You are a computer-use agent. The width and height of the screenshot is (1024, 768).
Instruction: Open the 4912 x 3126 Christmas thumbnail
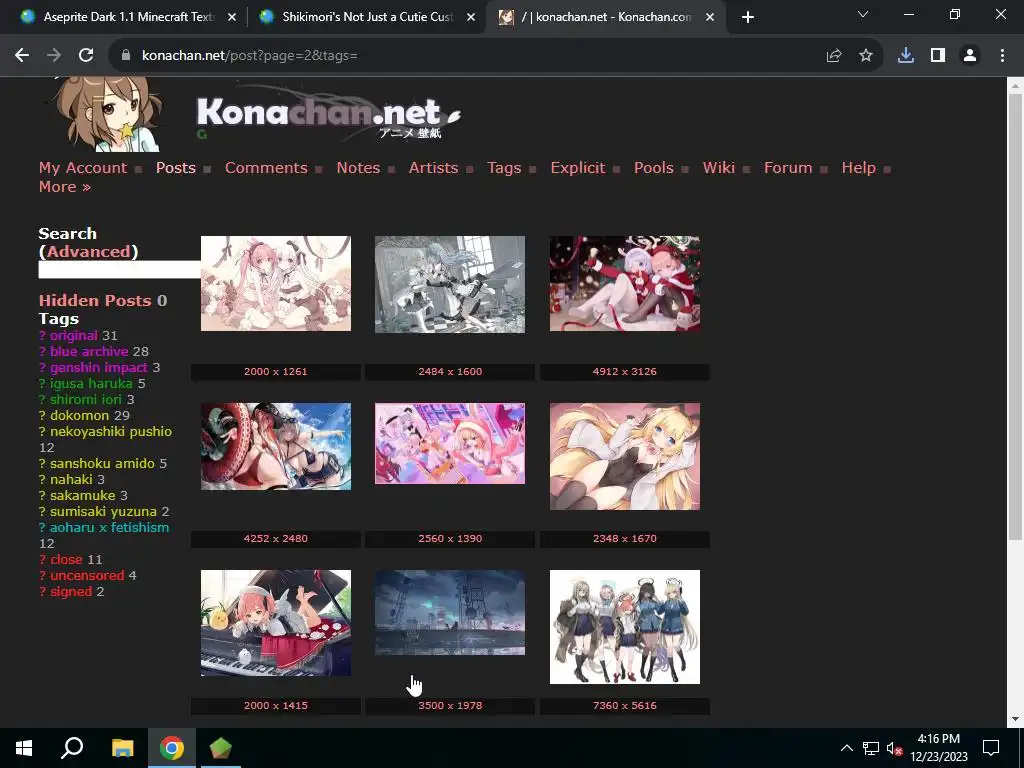point(625,283)
